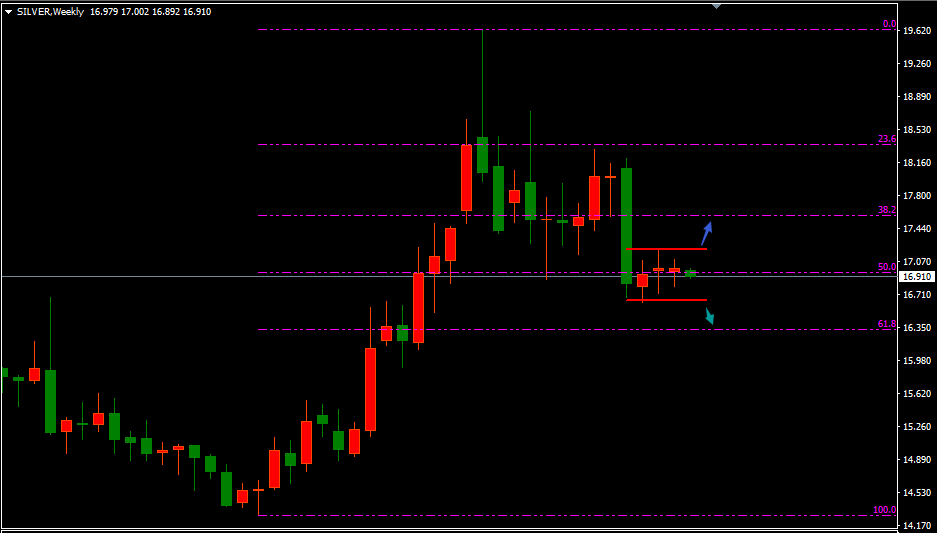Image resolution: width=937 pixels, height=533 pixels.
Task: Click price axis label 14.170
Action: 917,526
